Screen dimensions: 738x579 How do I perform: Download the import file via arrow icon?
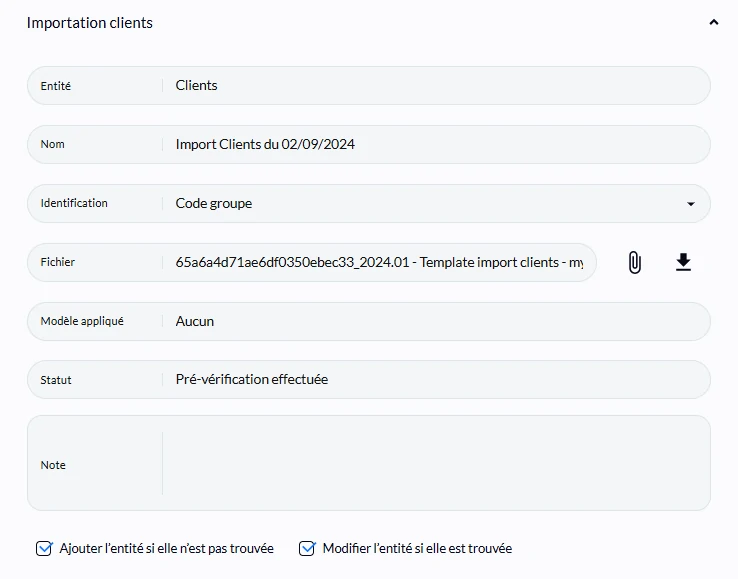coord(683,262)
